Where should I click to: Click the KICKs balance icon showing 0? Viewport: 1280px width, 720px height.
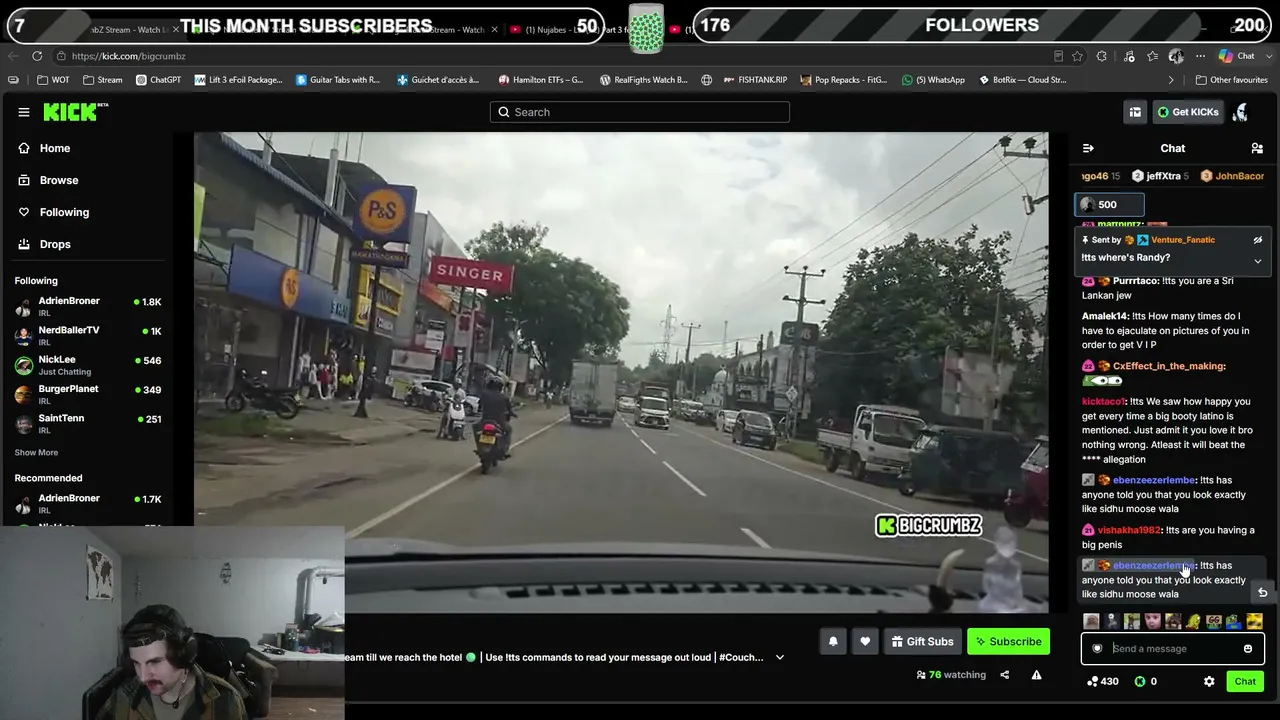click(x=1139, y=682)
